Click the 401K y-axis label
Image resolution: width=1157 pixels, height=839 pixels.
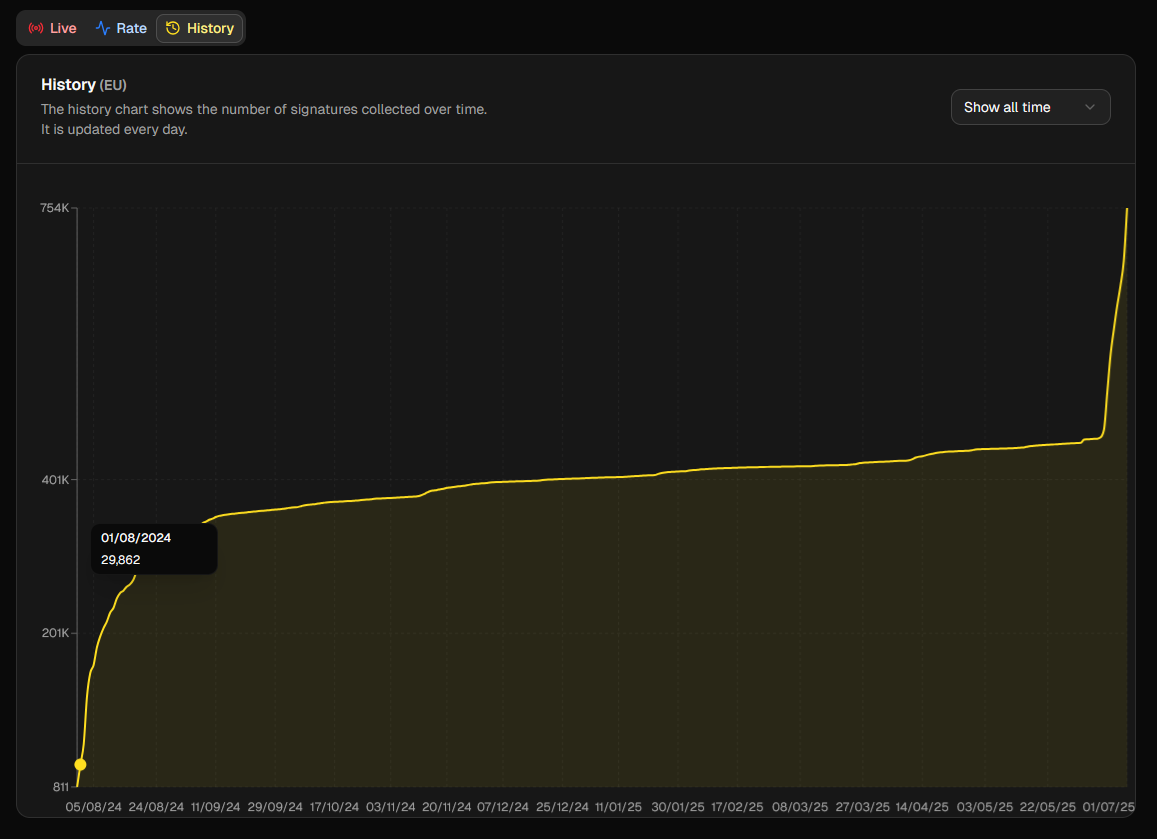[55, 480]
